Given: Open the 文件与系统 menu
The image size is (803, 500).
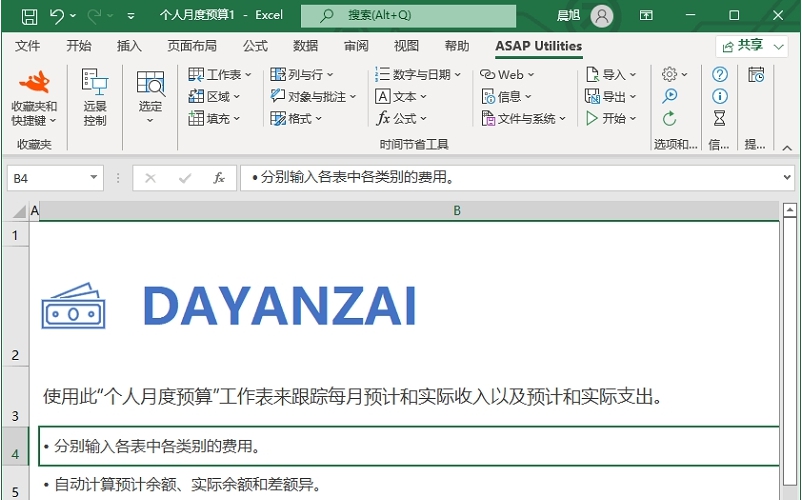Looking at the screenshot, I should [524, 118].
